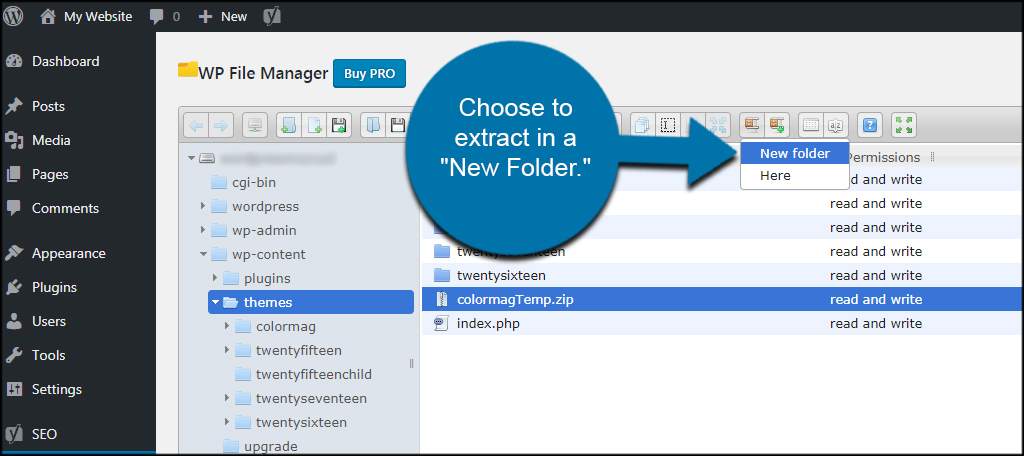Create a new folder using toolbar icon
The height and width of the screenshot is (456, 1024).
tap(288, 125)
